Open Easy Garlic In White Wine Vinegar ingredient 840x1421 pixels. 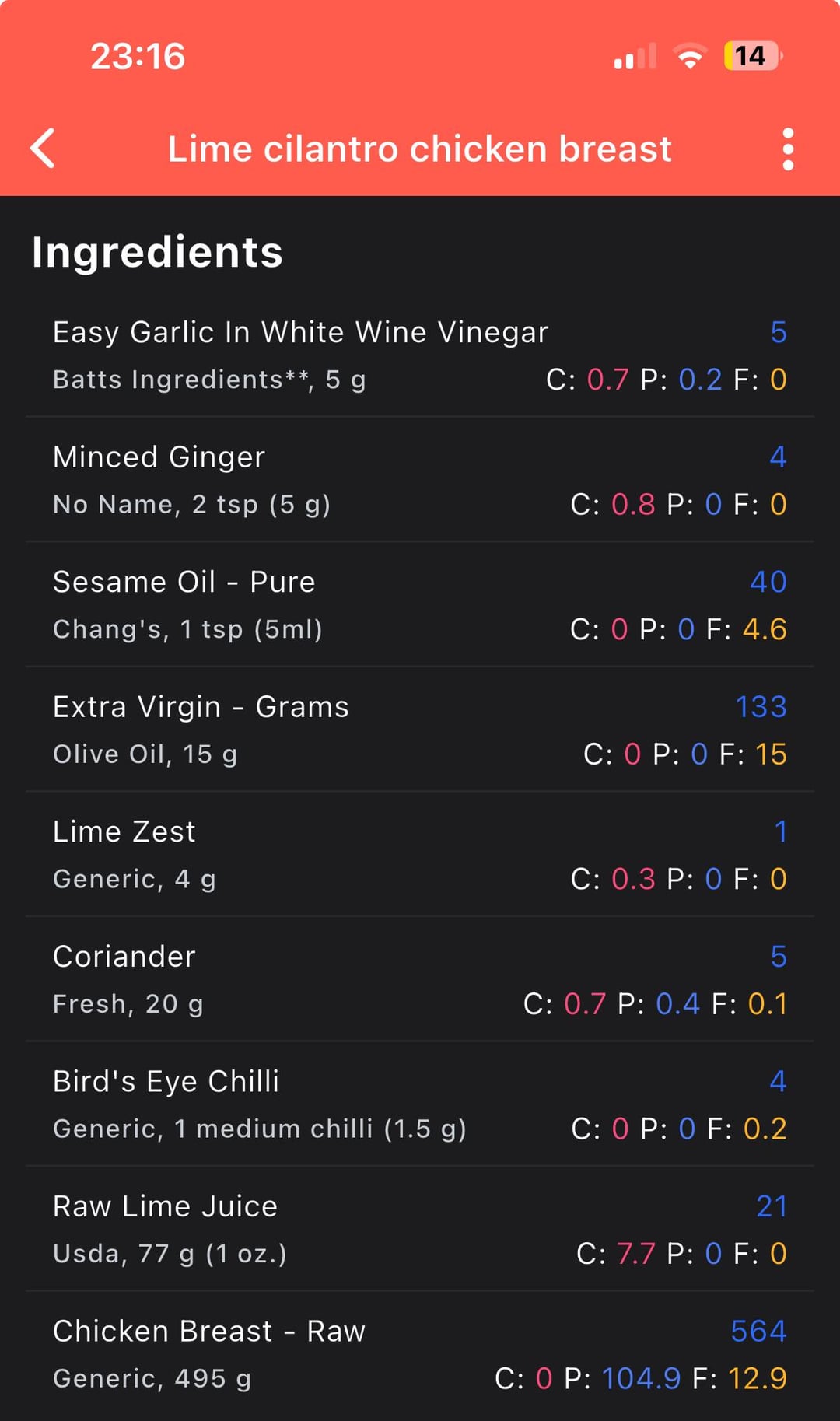(300, 333)
